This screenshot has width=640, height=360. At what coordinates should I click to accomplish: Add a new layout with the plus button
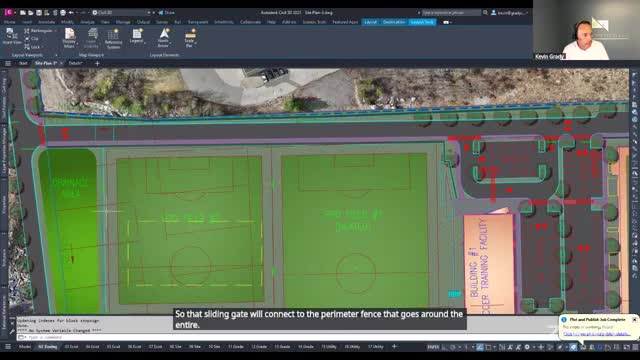pos(394,347)
